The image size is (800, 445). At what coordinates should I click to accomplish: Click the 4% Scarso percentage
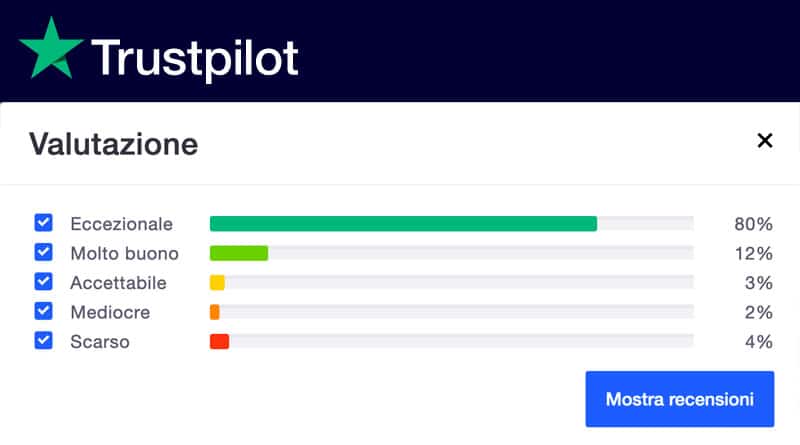click(759, 342)
